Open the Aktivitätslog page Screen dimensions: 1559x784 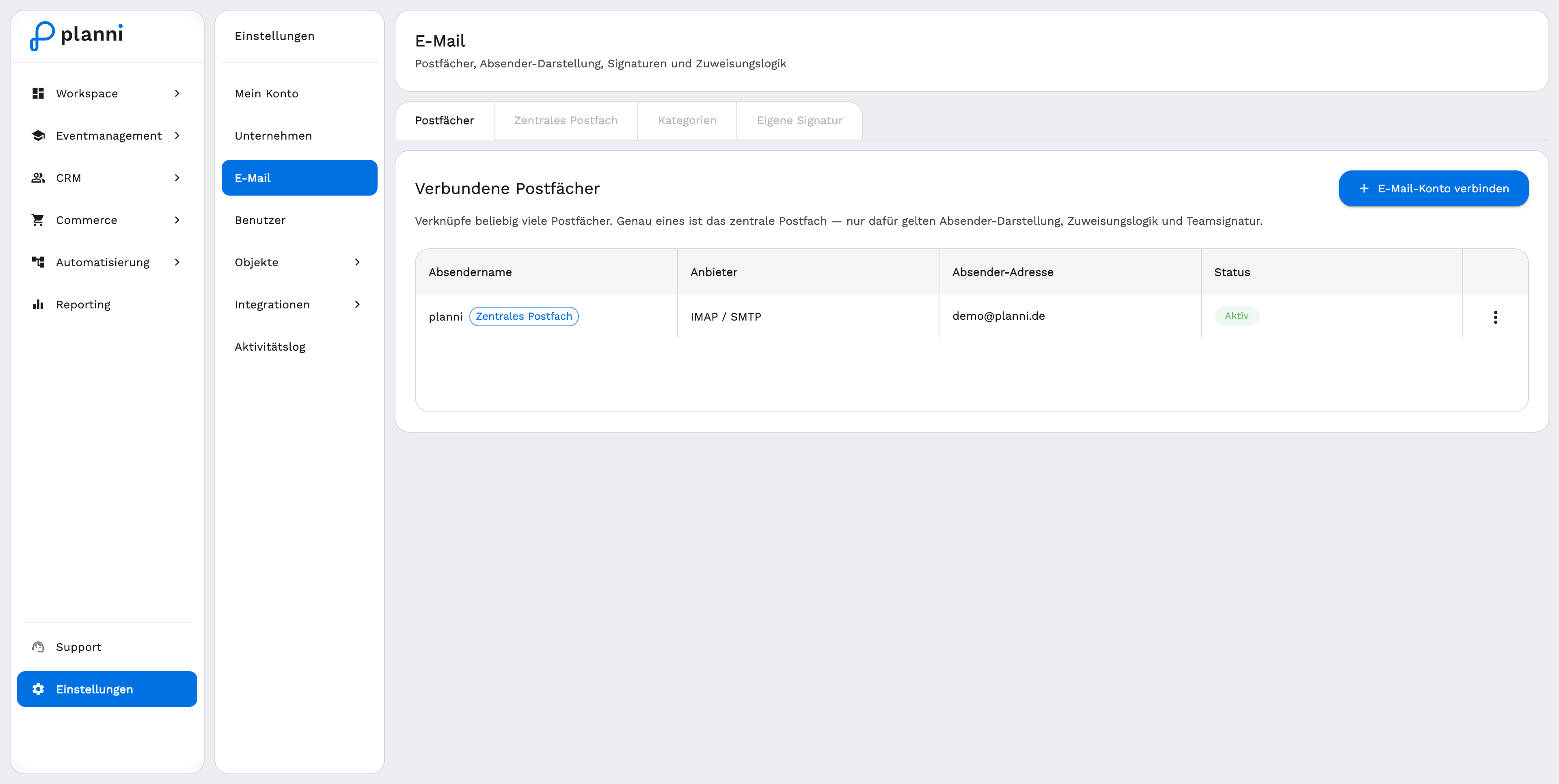point(300,347)
